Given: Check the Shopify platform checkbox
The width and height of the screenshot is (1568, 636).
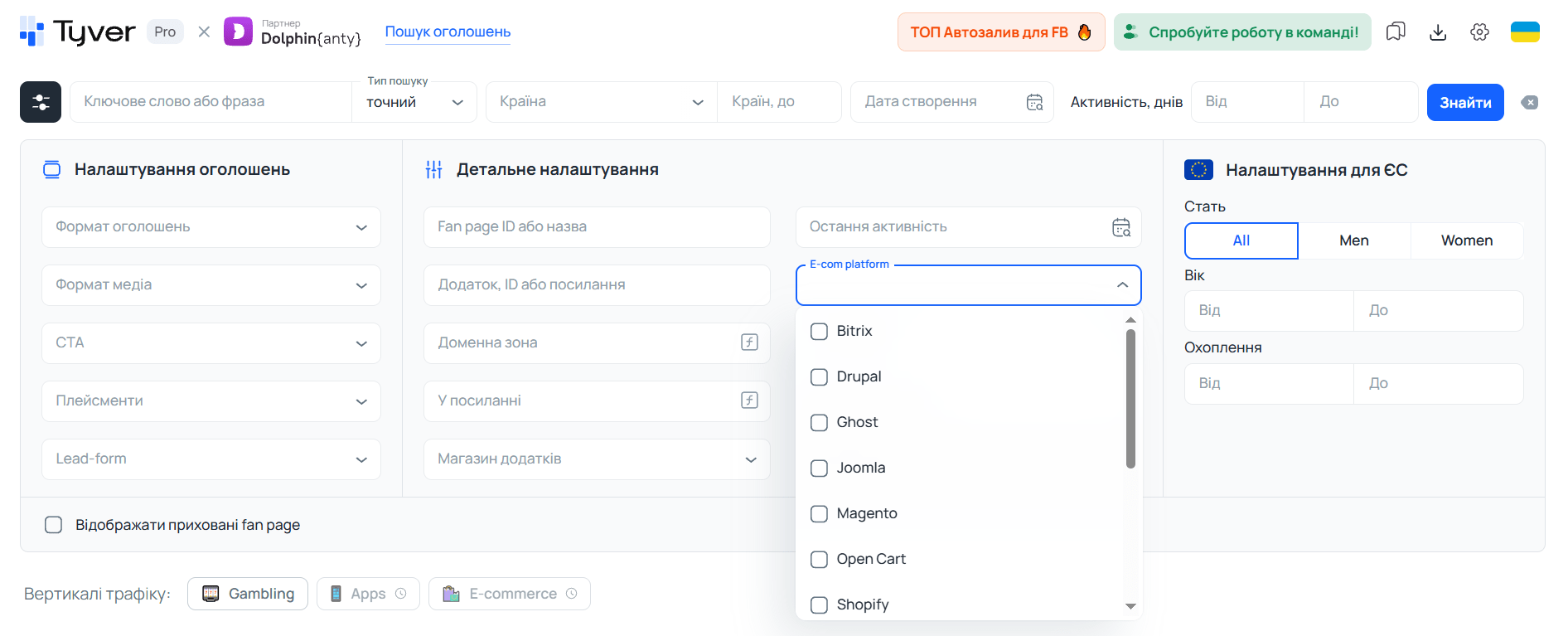Looking at the screenshot, I should click(x=819, y=604).
